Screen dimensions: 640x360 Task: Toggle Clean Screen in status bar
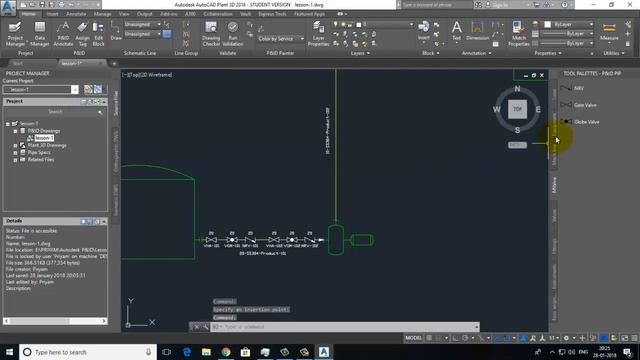point(624,338)
